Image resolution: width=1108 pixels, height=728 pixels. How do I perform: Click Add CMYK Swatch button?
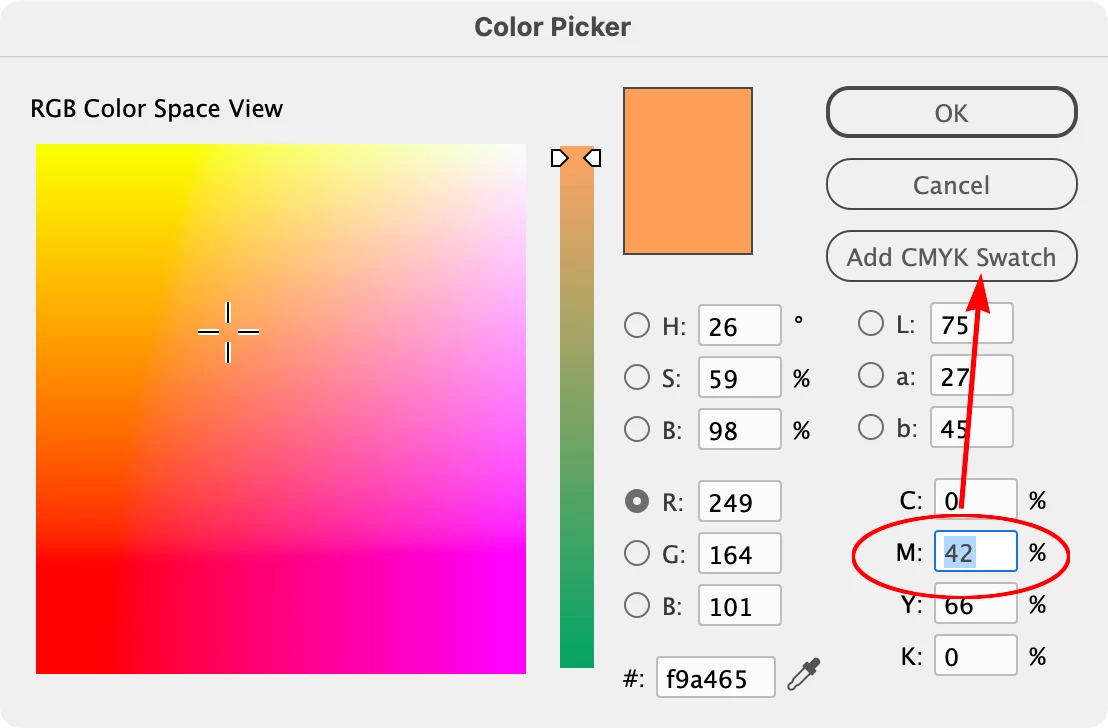tap(951, 257)
